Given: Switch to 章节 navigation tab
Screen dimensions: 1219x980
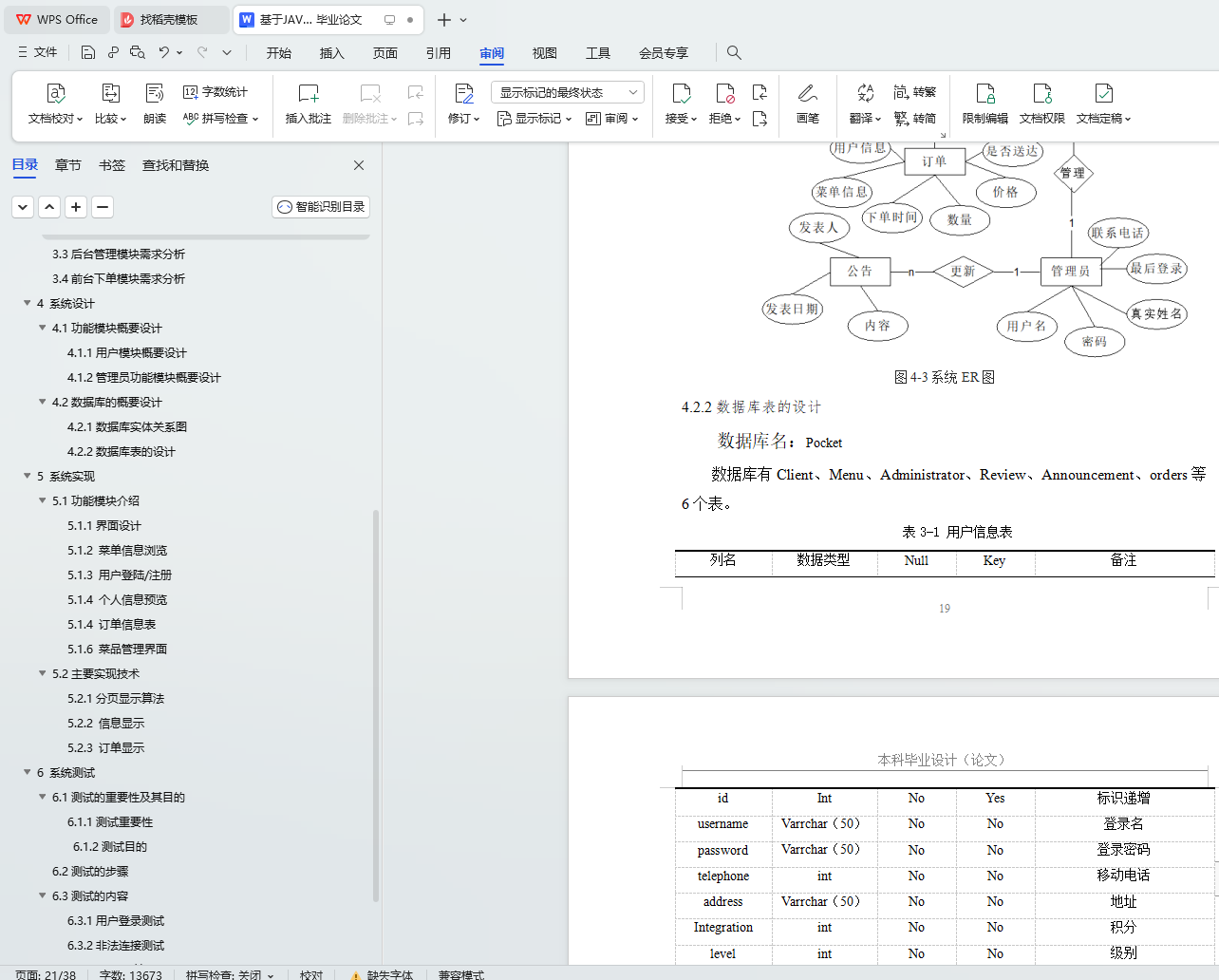Looking at the screenshot, I should point(68,165).
